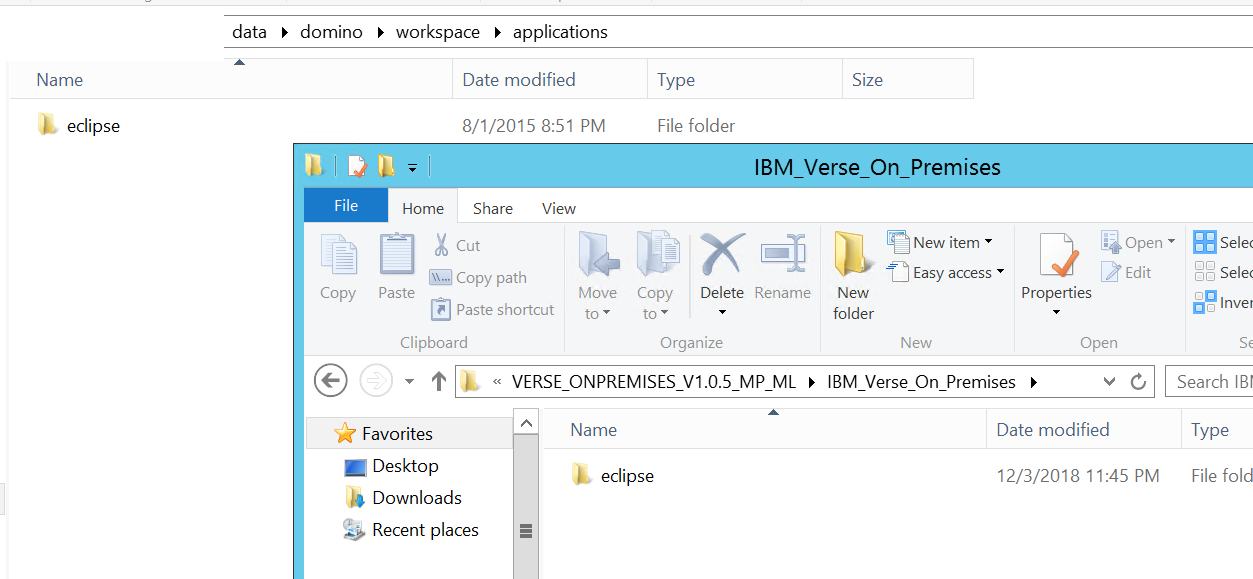
Task: Sort by Name in the applications window
Action: [x=232, y=80]
